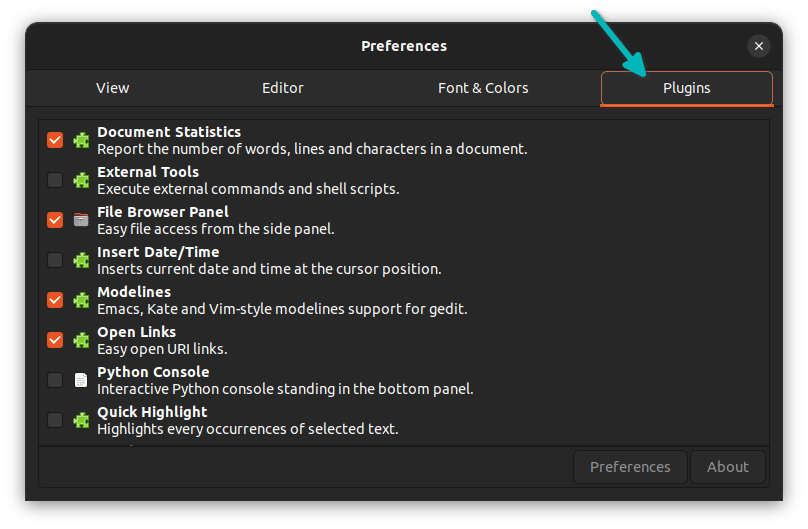Click the Modelines plugin icon
This screenshot has height=529, width=808.
click(x=81, y=300)
